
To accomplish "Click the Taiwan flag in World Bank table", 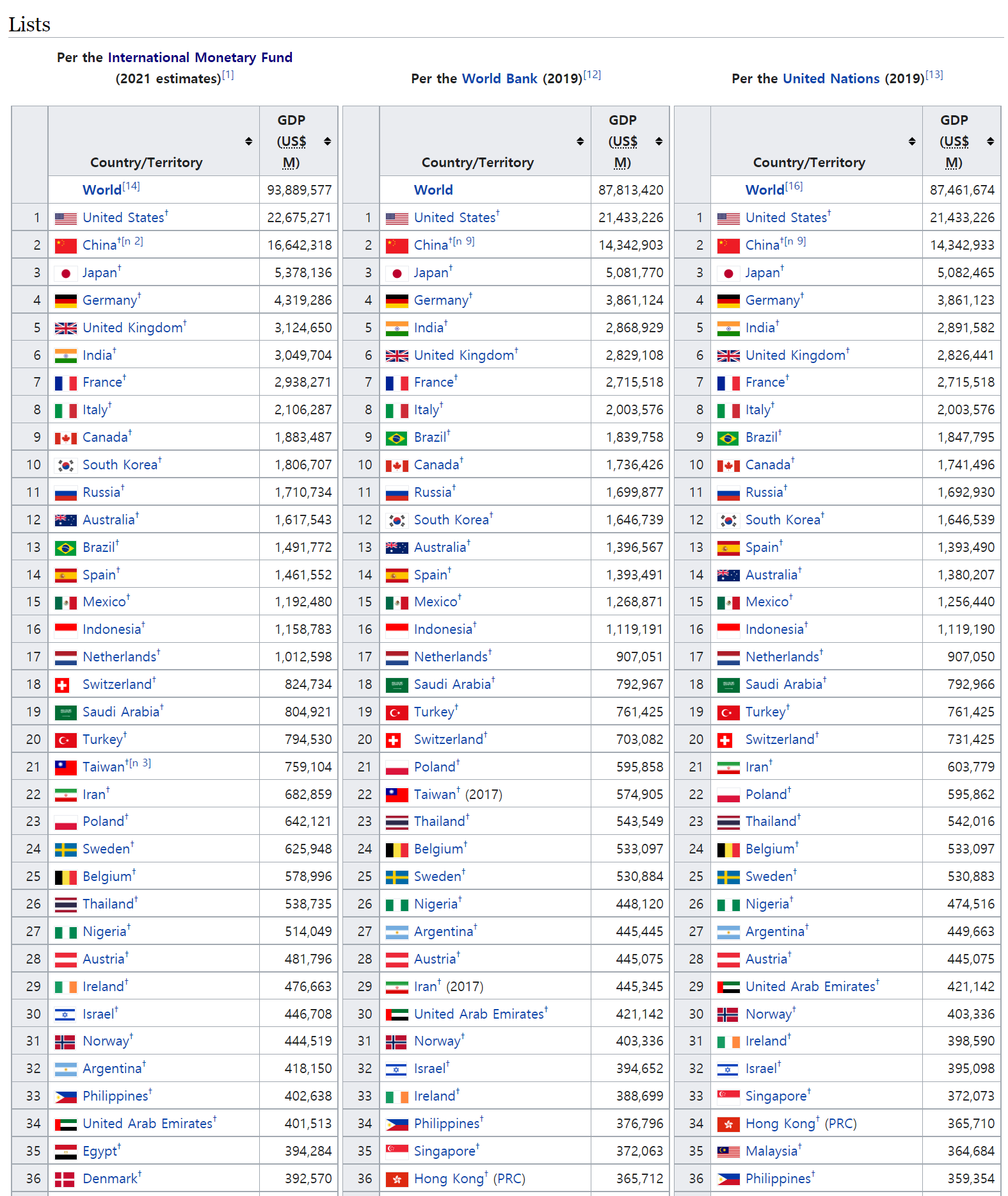I will click(x=397, y=795).
